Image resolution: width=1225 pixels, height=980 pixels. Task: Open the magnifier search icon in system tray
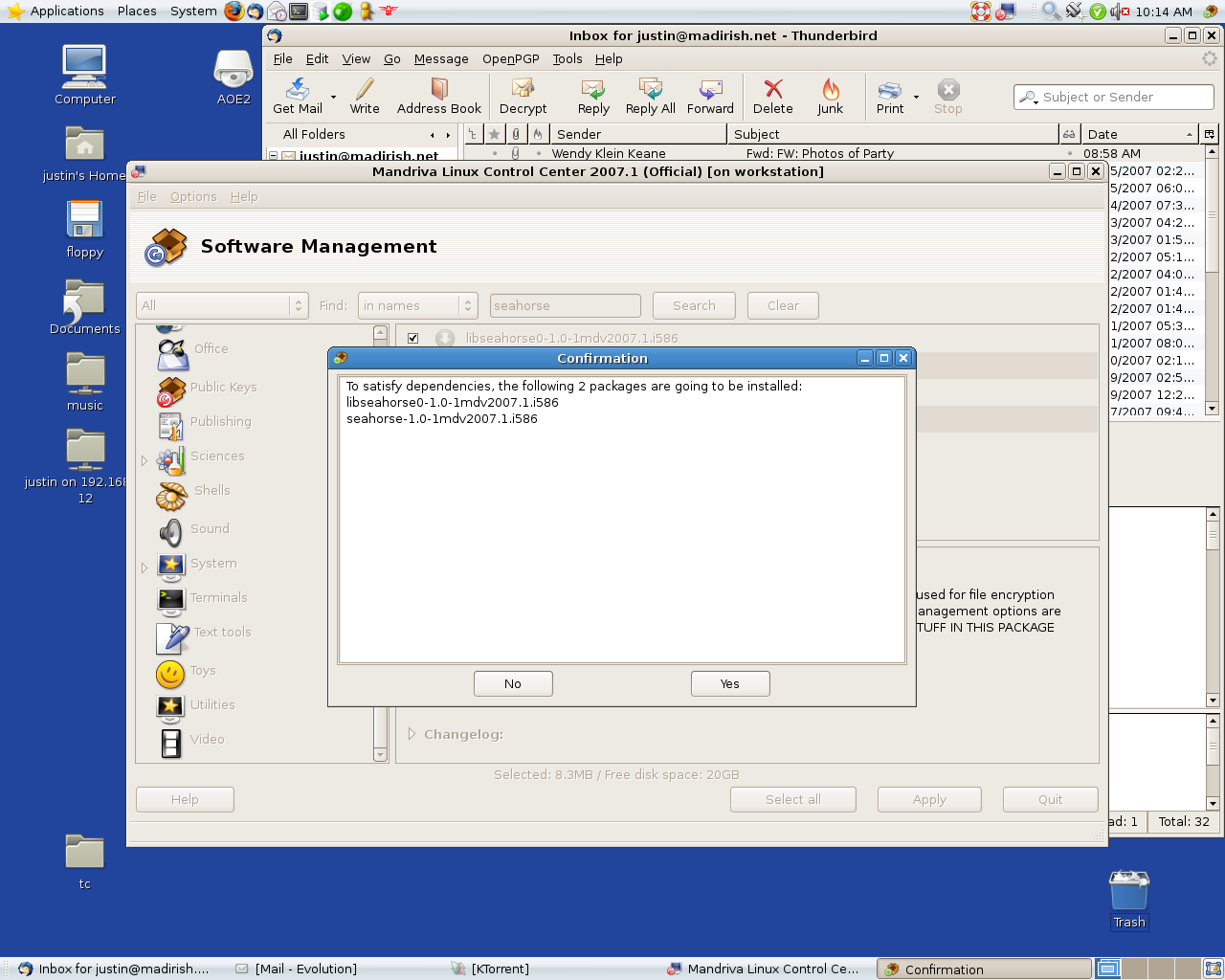point(1051,11)
